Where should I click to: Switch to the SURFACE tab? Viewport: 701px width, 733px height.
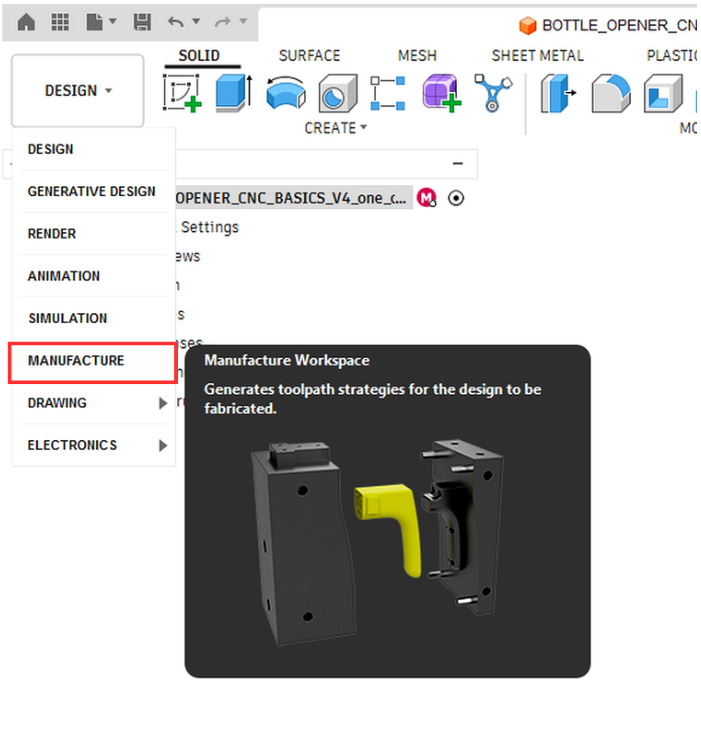(x=309, y=56)
